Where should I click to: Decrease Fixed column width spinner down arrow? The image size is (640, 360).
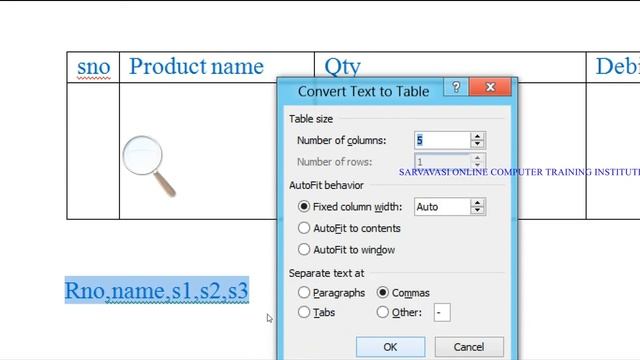tap(478, 211)
